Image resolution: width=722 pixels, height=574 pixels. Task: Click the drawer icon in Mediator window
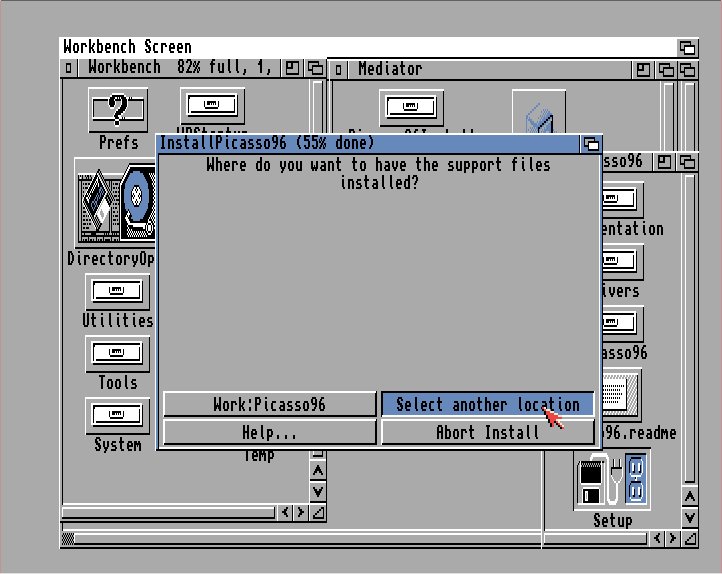click(x=412, y=107)
